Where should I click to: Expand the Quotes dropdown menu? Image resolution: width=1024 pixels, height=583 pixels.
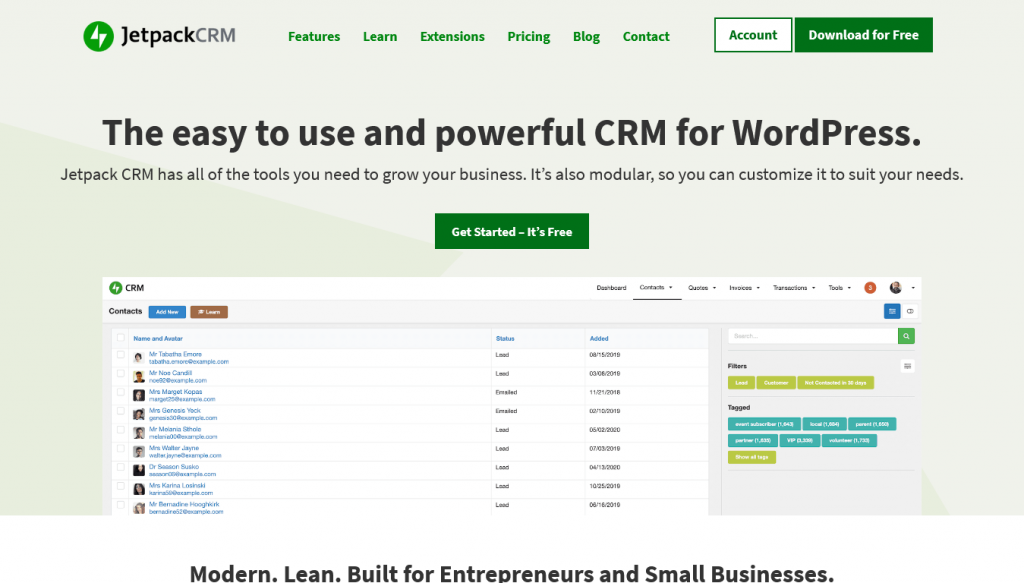(x=702, y=288)
